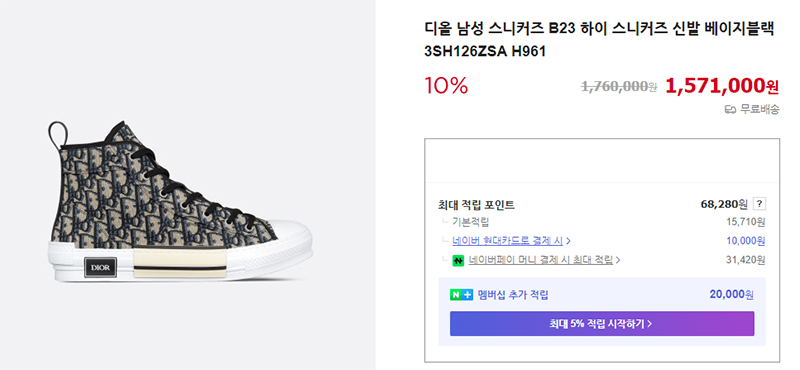Click the struck-through original price 1,760,000원
Screen dimensions: 800x370
coord(619,87)
